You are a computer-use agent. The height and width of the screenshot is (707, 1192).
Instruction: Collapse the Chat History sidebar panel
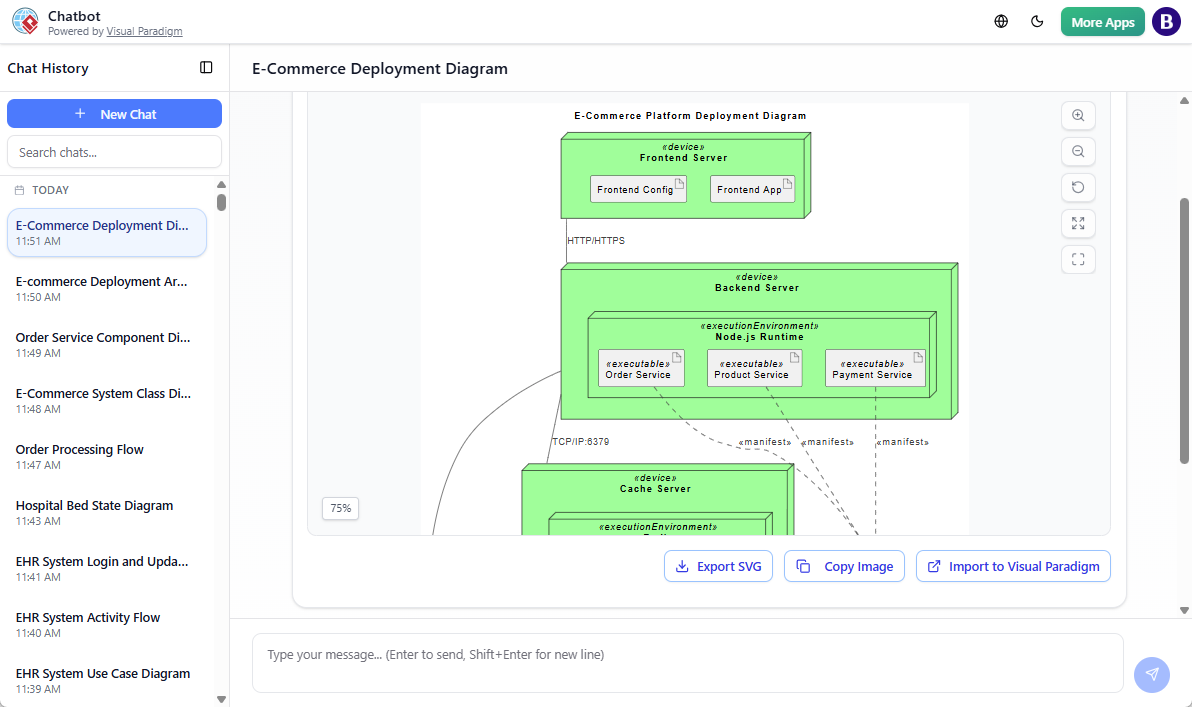click(206, 67)
